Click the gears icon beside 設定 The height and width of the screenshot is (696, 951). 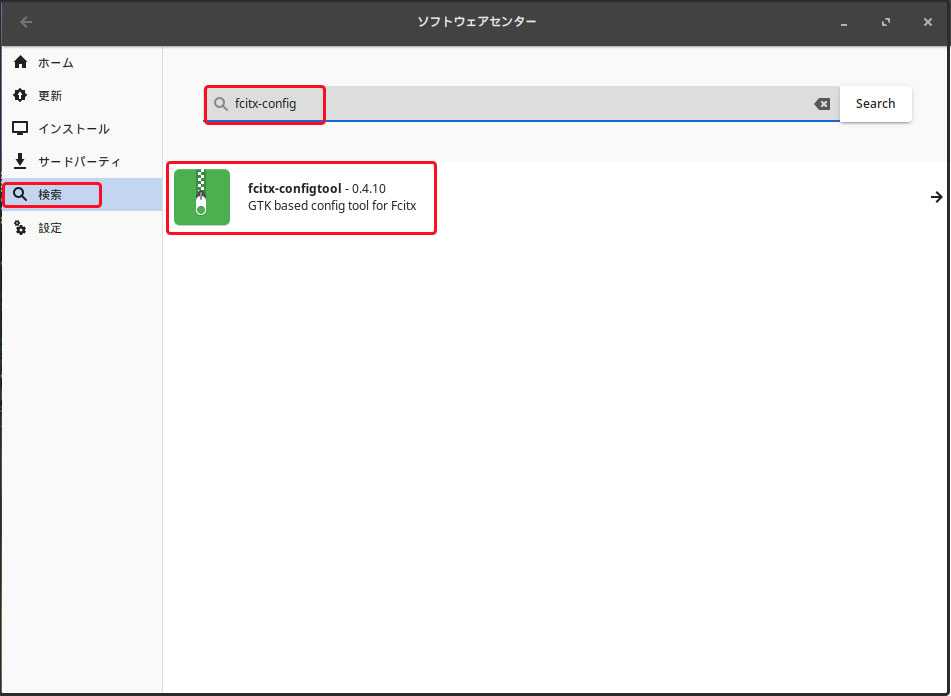20,228
